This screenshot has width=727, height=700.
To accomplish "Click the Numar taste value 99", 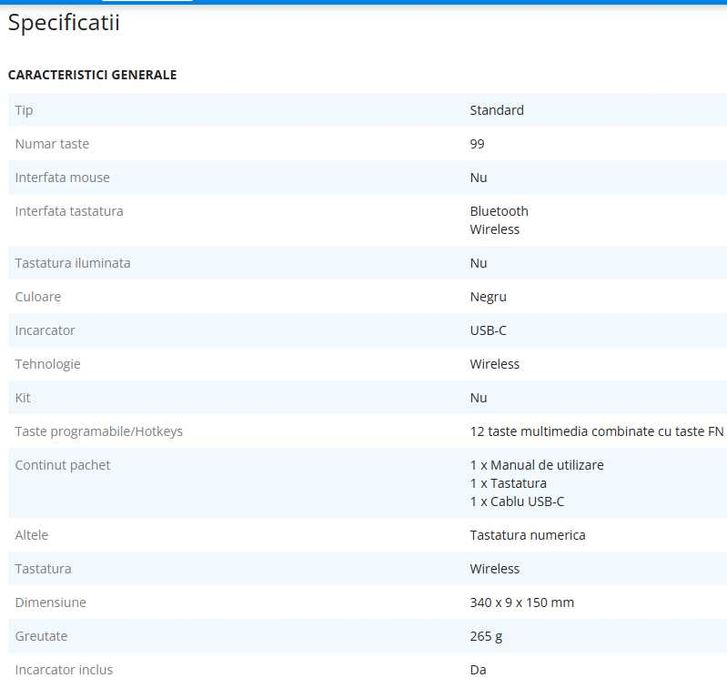I will pyautogui.click(x=477, y=144).
